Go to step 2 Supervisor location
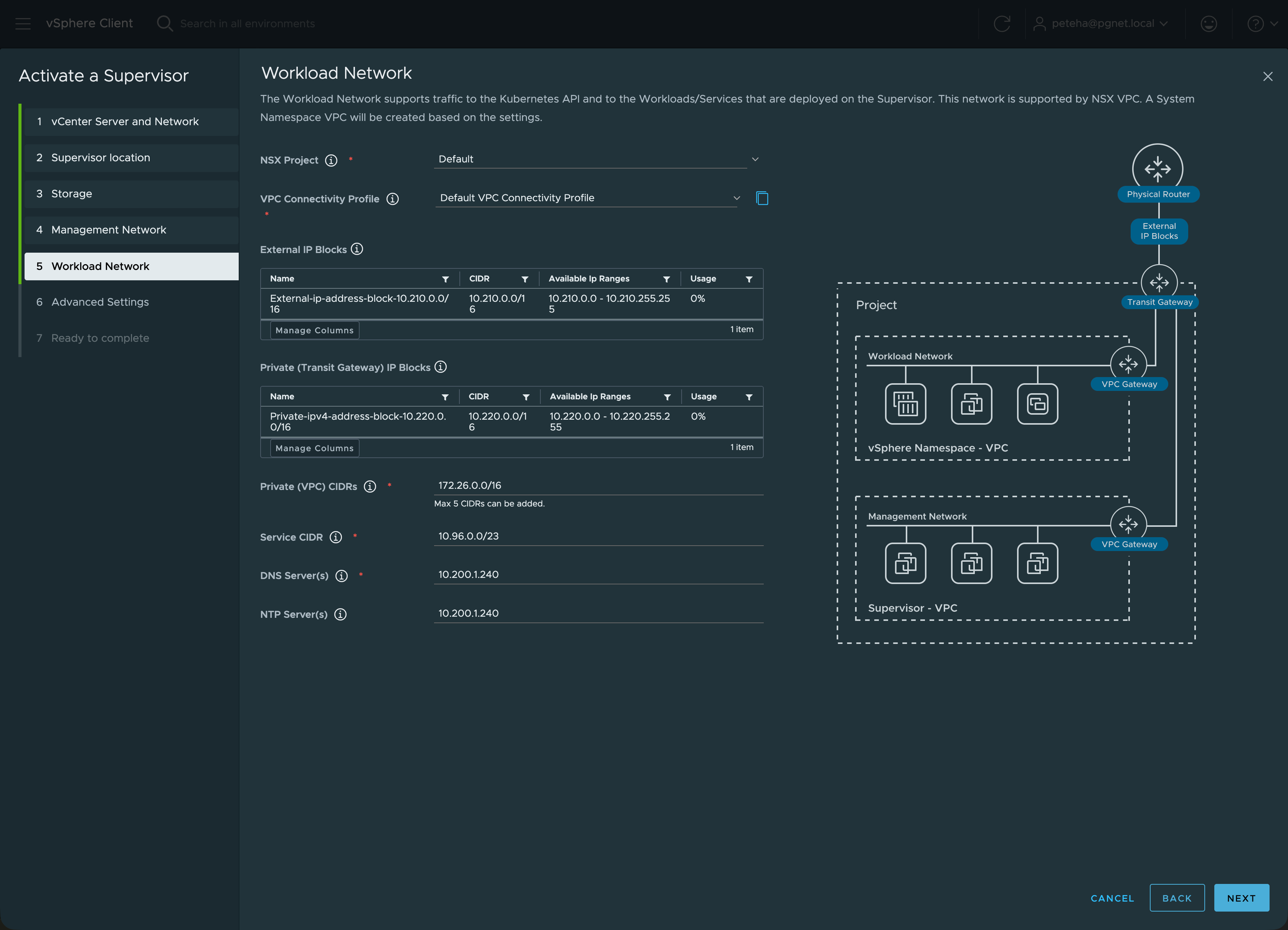Image resolution: width=1288 pixels, height=930 pixels. coord(131,157)
